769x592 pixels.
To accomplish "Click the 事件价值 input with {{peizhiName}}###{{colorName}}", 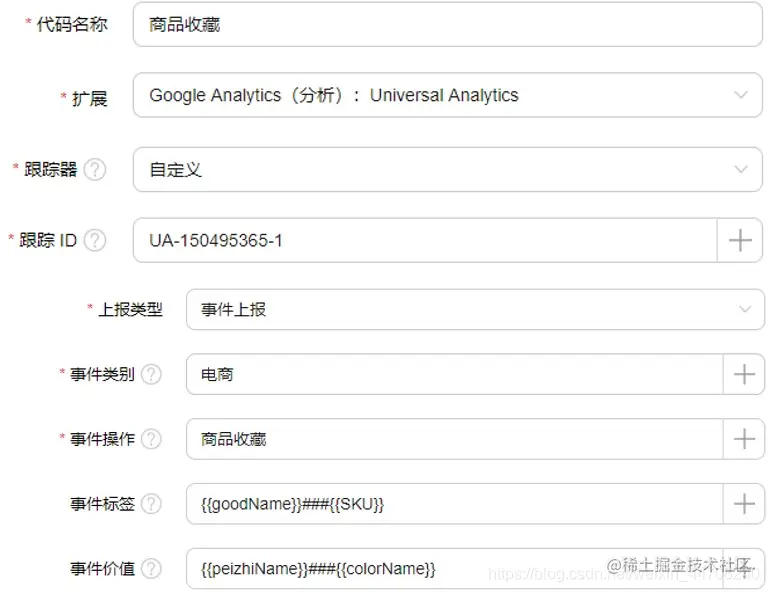I will coord(455,568).
